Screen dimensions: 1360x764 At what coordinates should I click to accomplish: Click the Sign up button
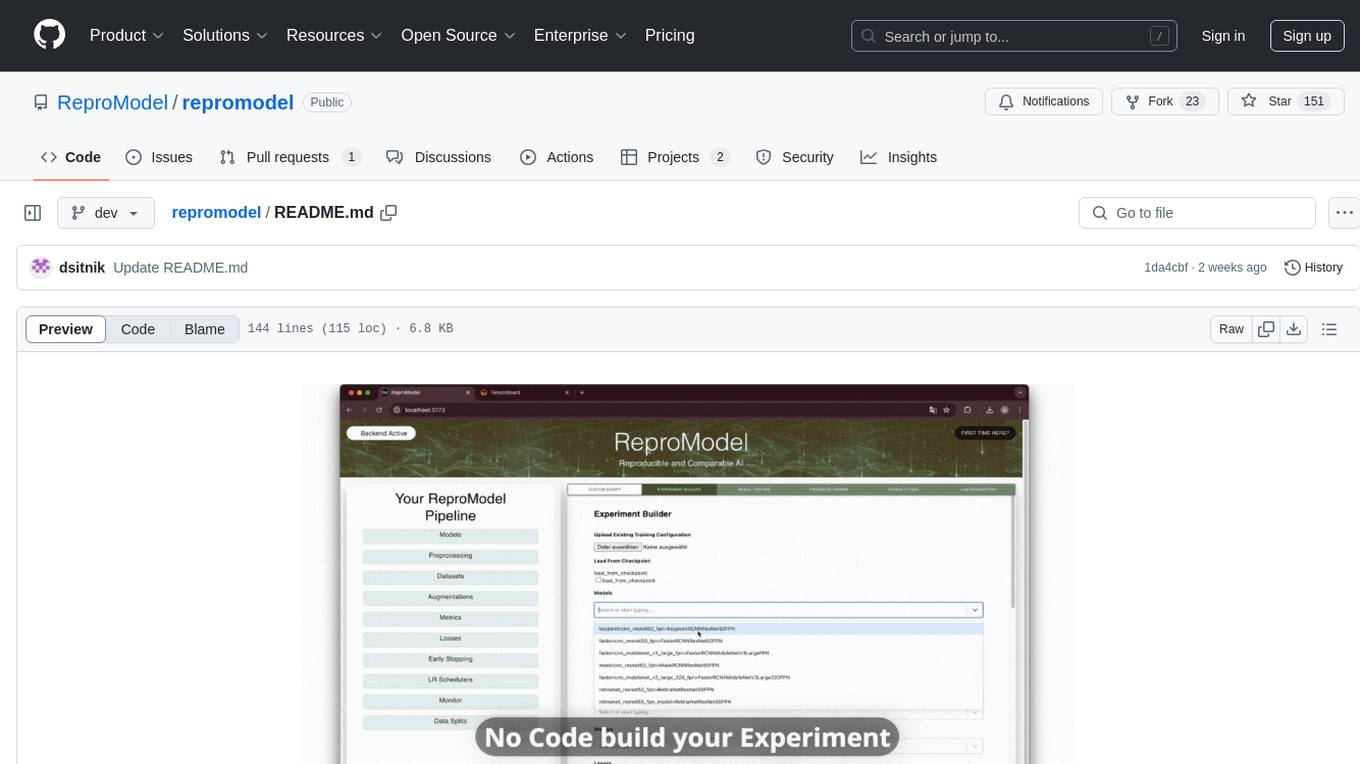1307,36
